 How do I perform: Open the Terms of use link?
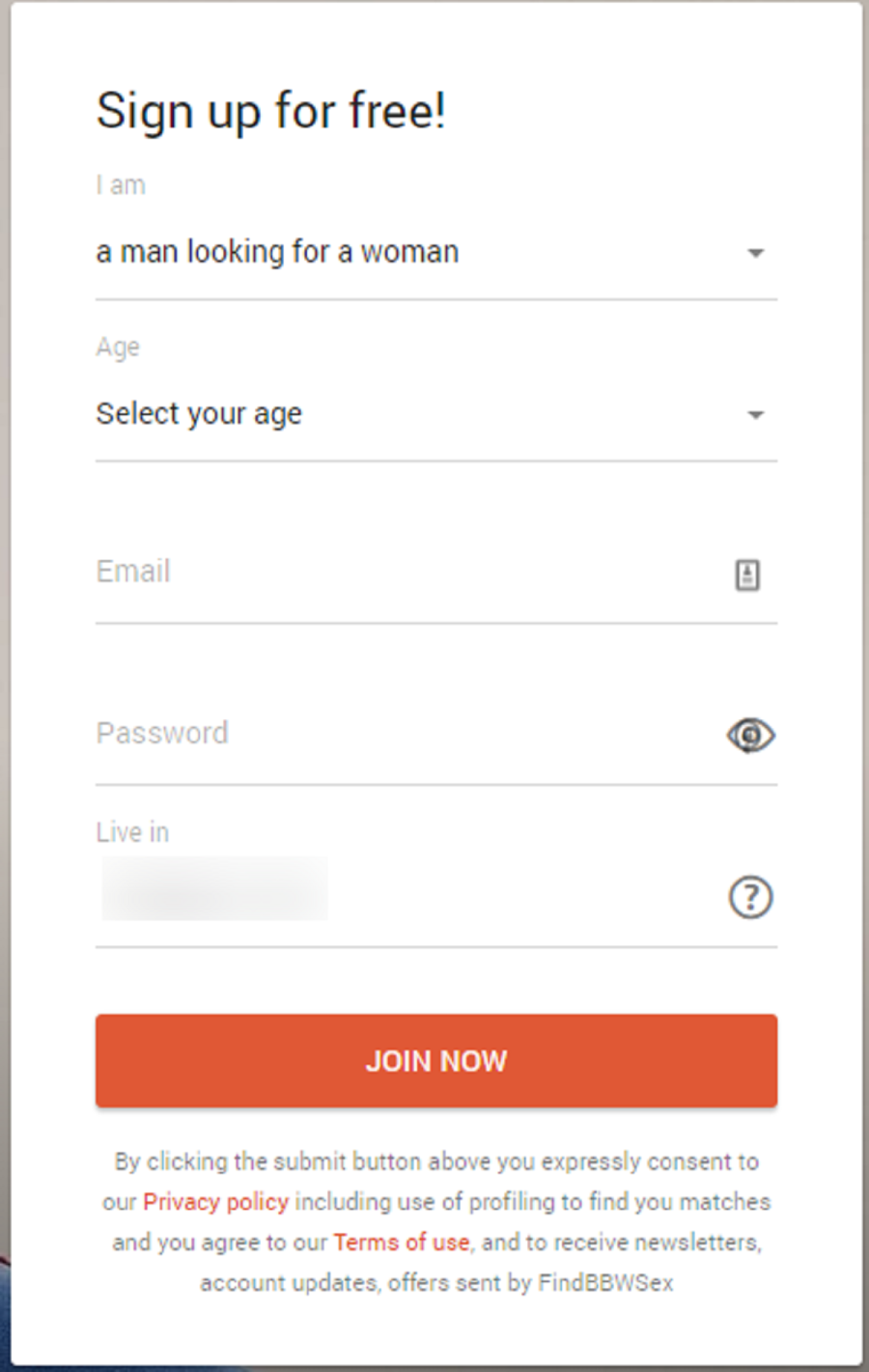(402, 1243)
